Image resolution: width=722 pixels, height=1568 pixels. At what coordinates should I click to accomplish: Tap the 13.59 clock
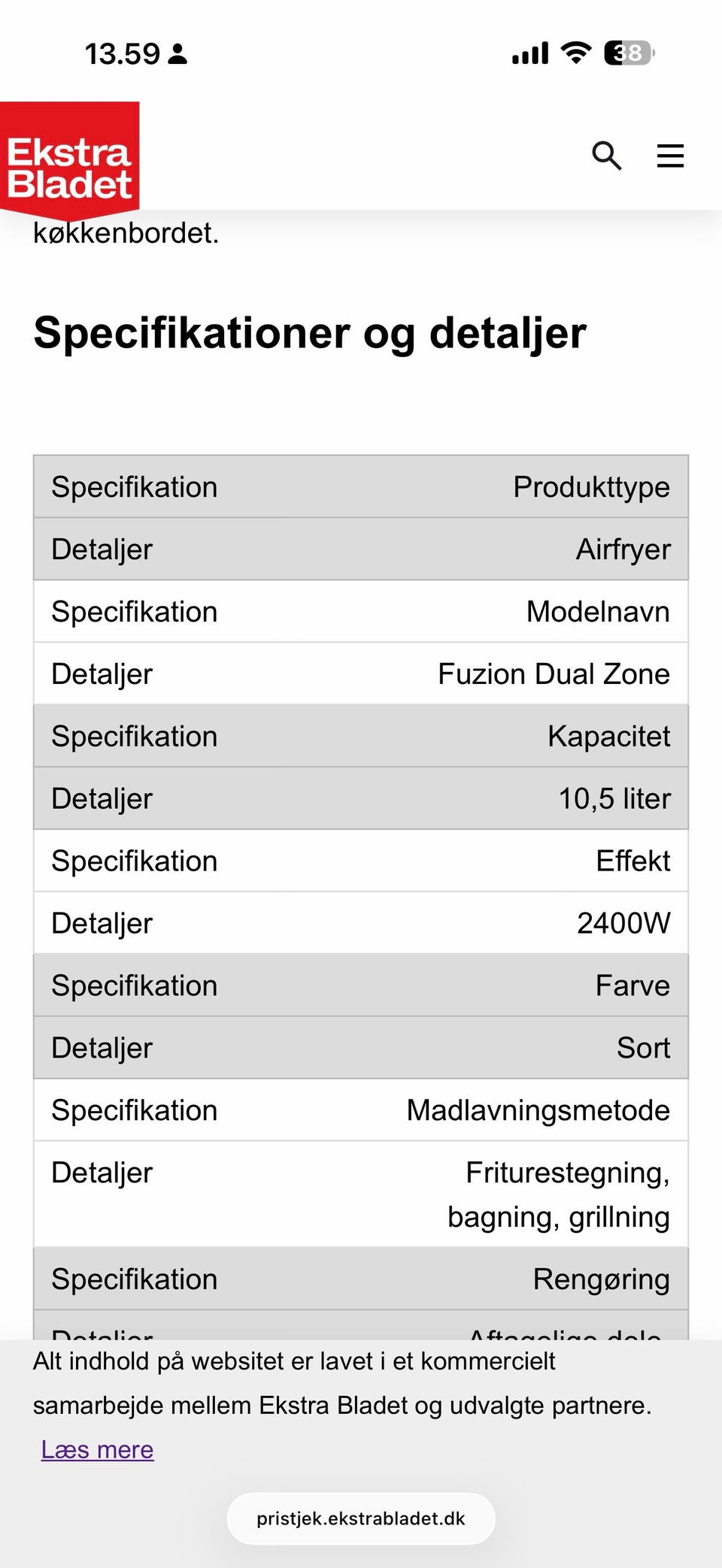point(122,54)
